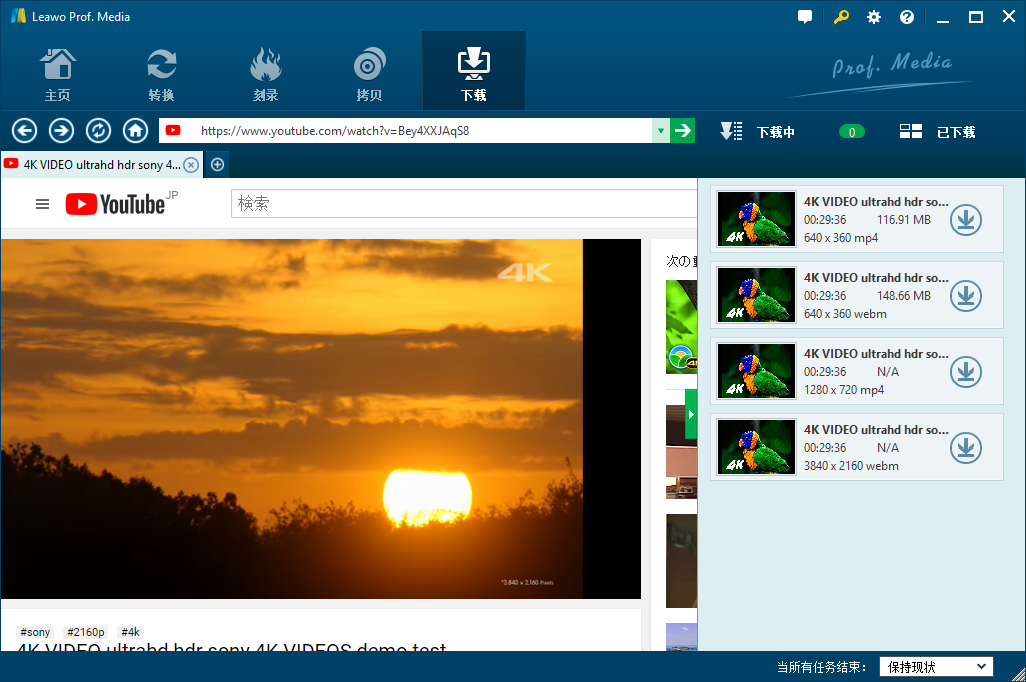Click the 116.91 MB file size text

(904, 220)
